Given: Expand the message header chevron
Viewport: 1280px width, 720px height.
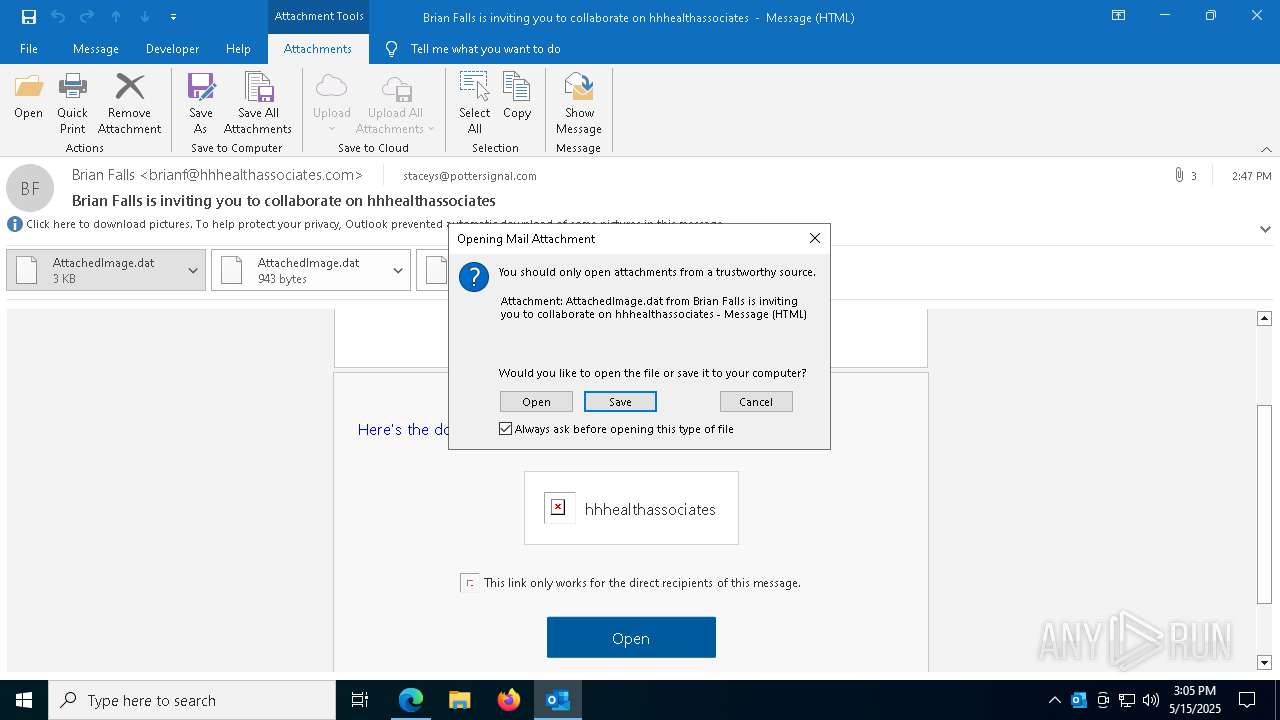Looking at the screenshot, I should (x=1265, y=229).
